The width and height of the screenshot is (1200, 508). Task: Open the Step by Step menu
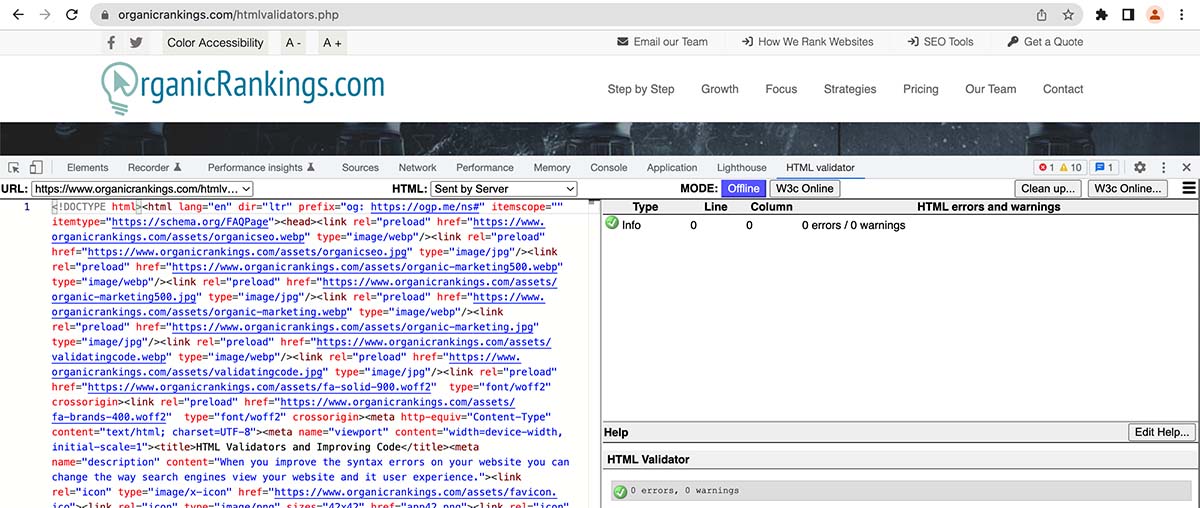click(641, 89)
